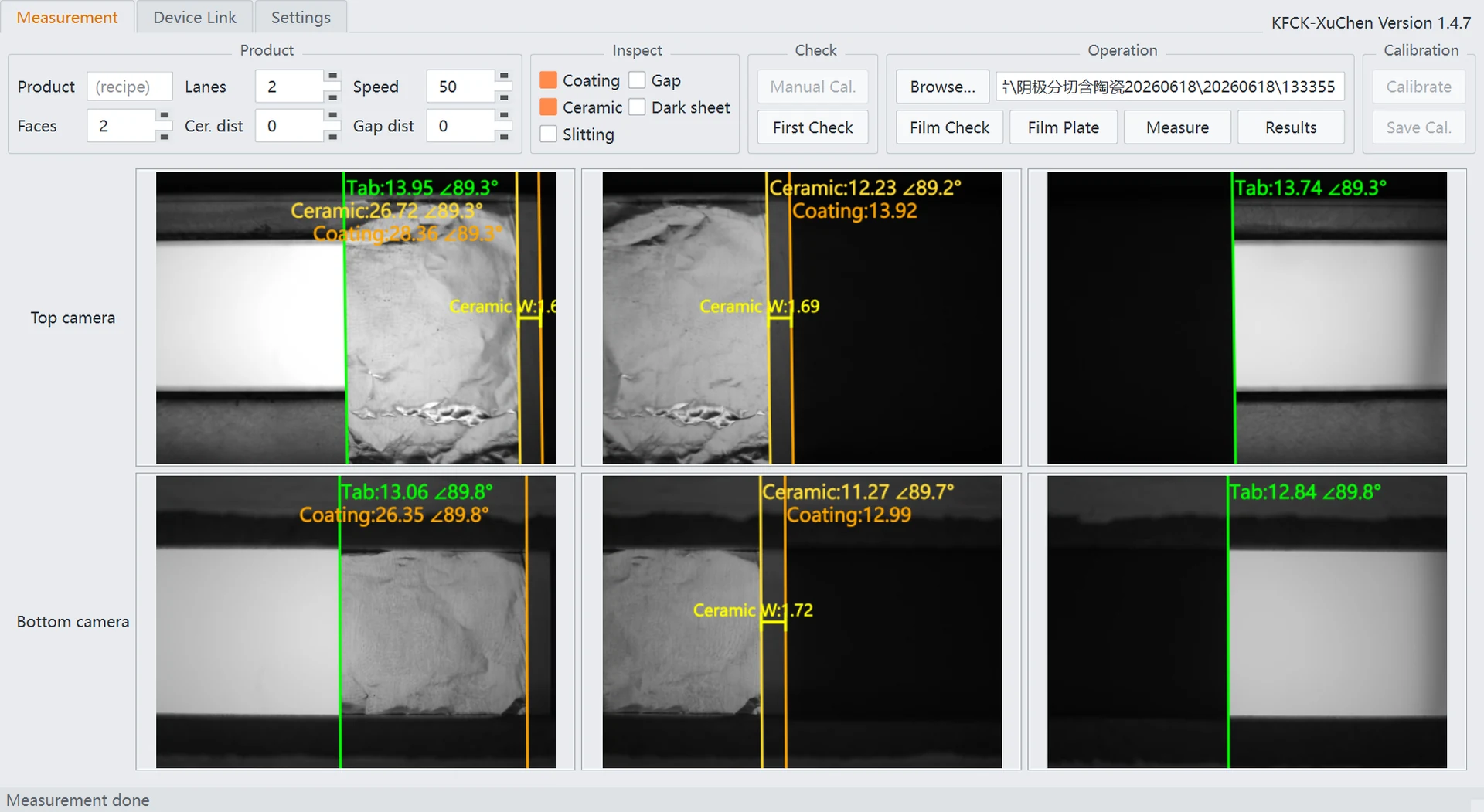
Task: Enable the Dark sheet checkbox
Action: (637, 107)
